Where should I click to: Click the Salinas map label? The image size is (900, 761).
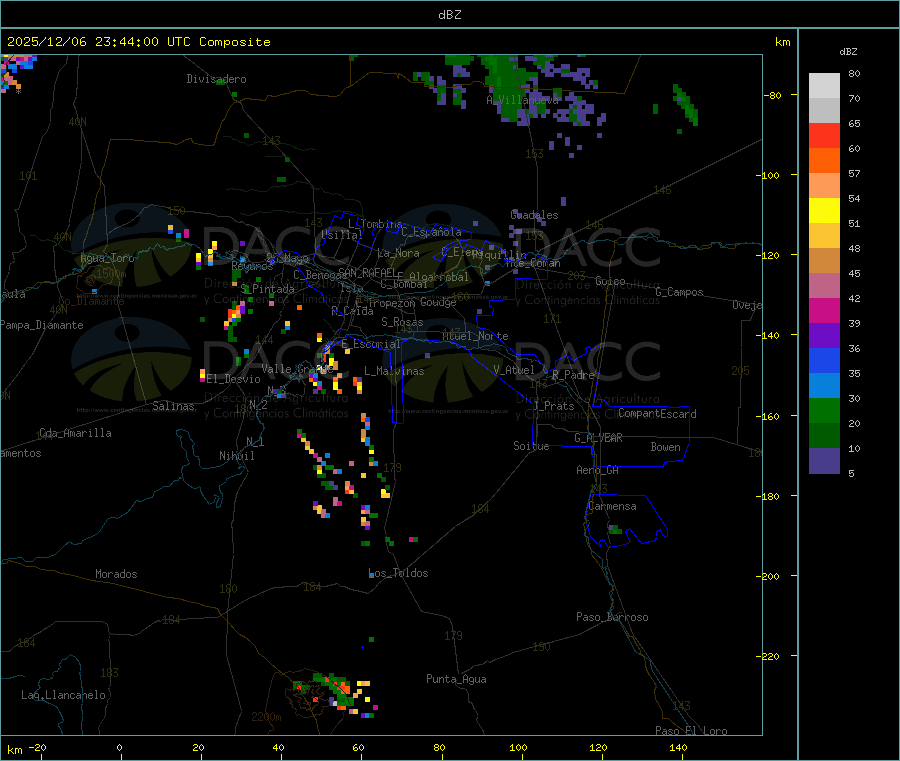pos(173,406)
